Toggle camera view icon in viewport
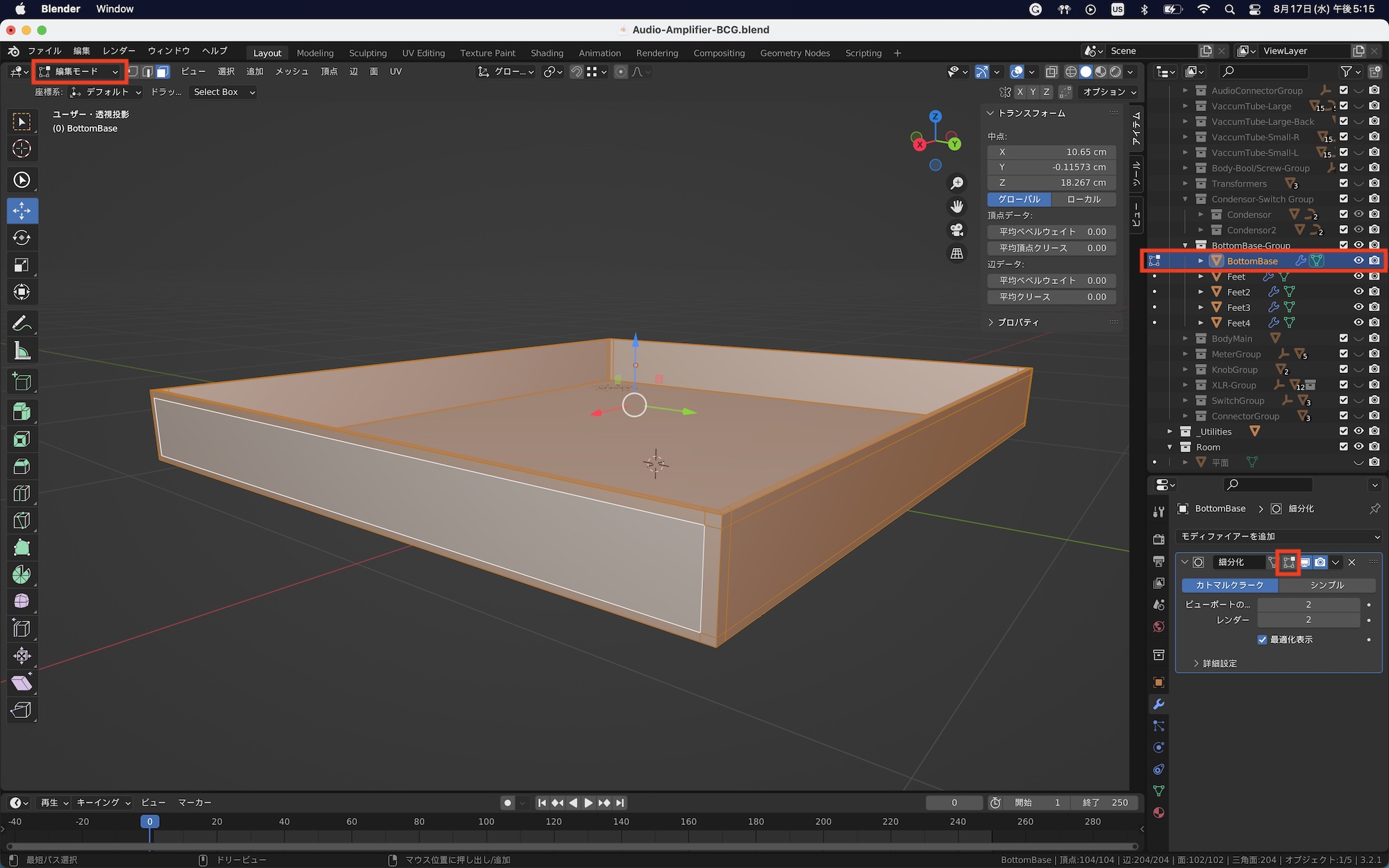Screen dimensions: 1389x868 957,230
